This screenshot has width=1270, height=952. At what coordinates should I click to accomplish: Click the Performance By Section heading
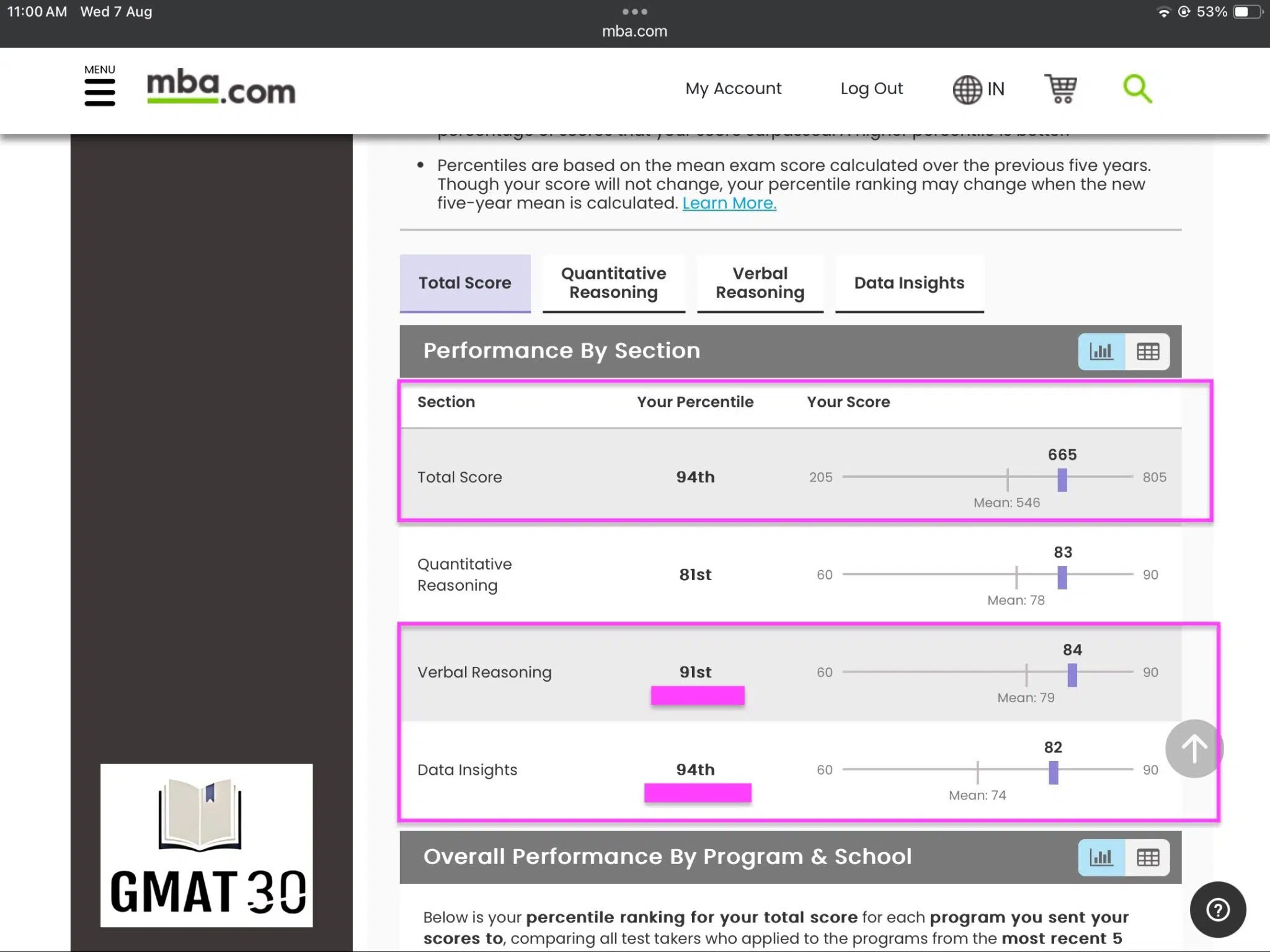(x=562, y=351)
